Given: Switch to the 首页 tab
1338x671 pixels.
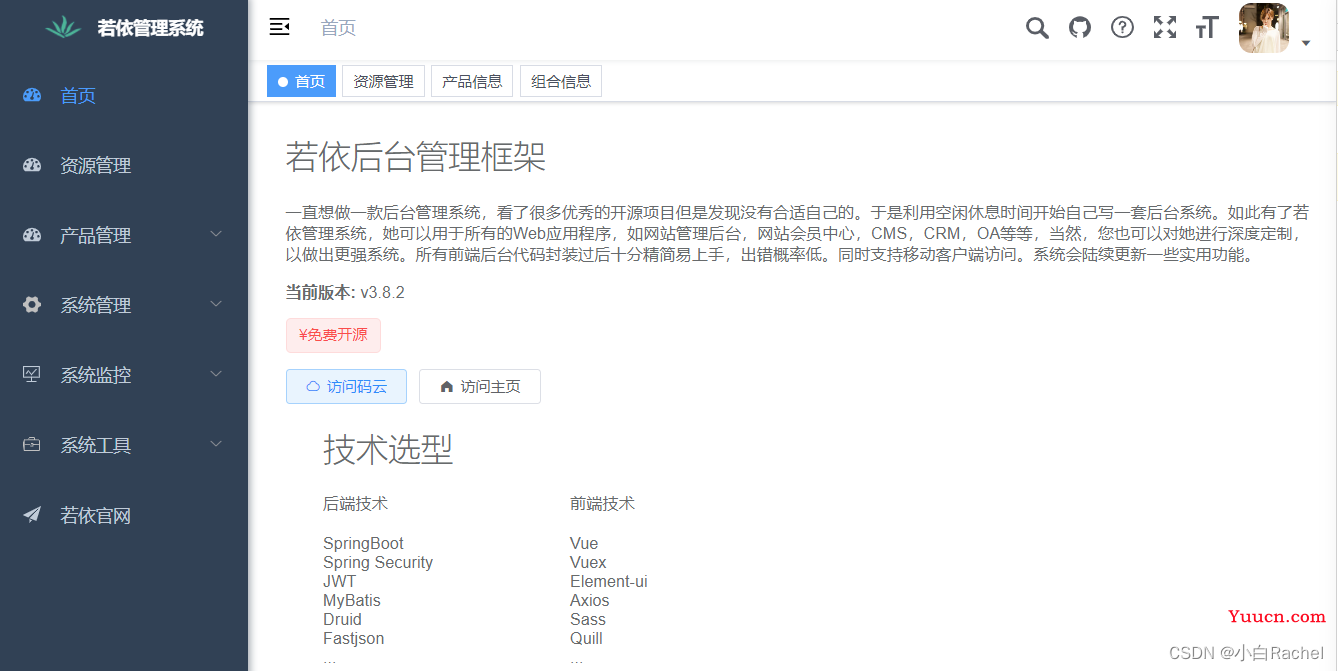Looking at the screenshot, I should pos(301,82).
